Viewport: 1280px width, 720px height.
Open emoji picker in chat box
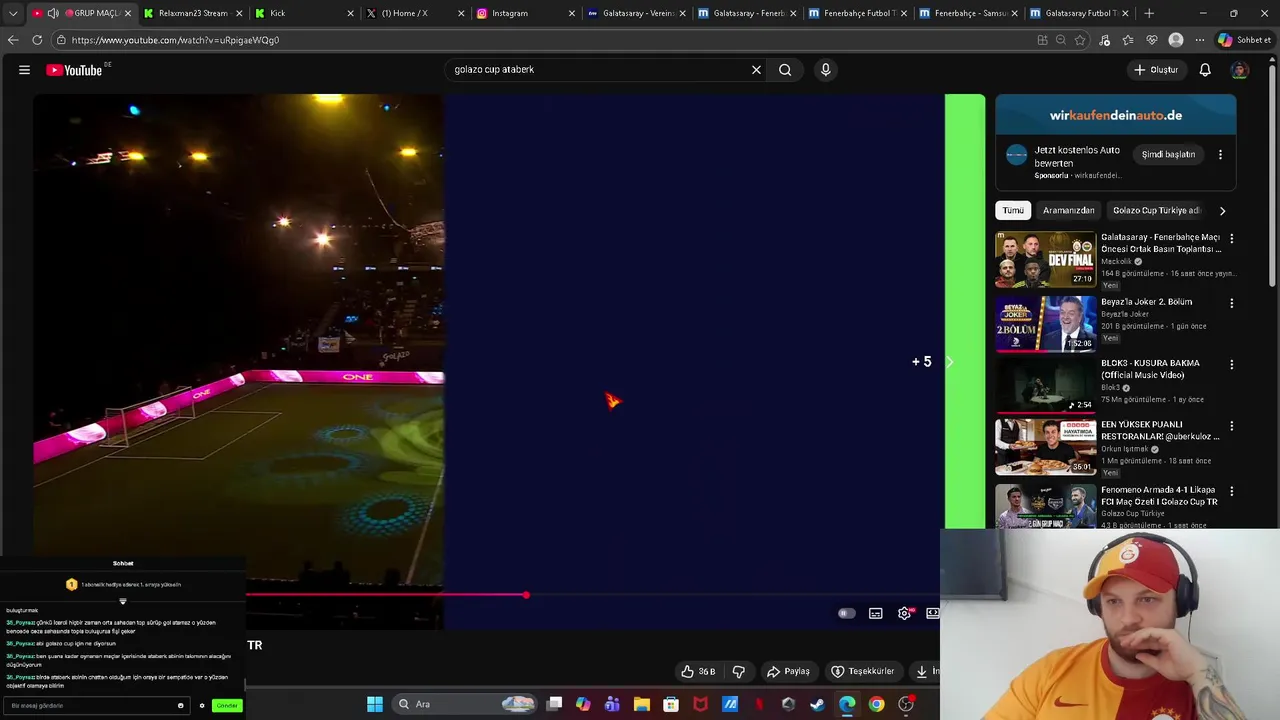(x=181, y=706)
